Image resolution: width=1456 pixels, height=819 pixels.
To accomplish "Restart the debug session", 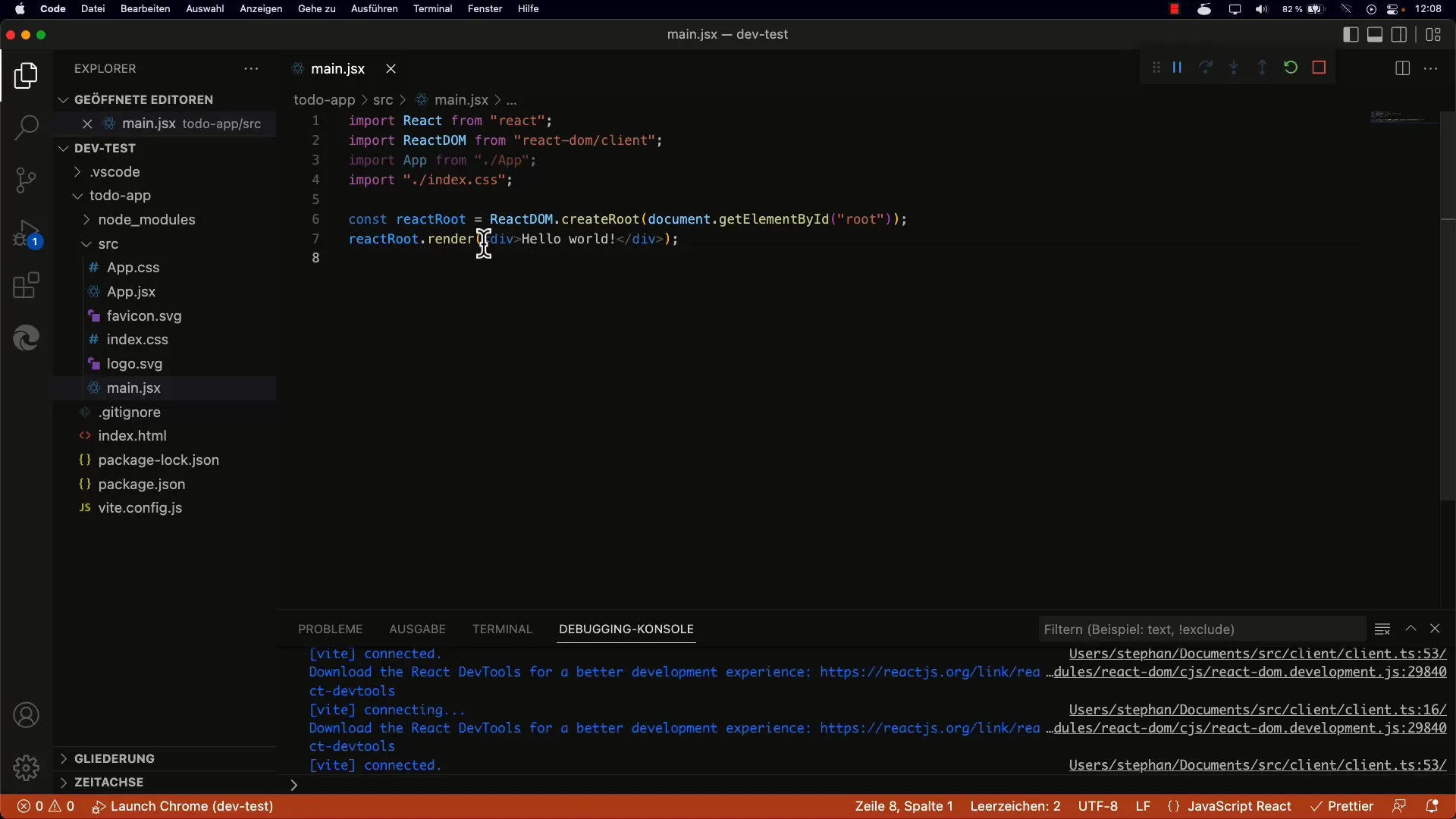I will tap(1291, 67).
